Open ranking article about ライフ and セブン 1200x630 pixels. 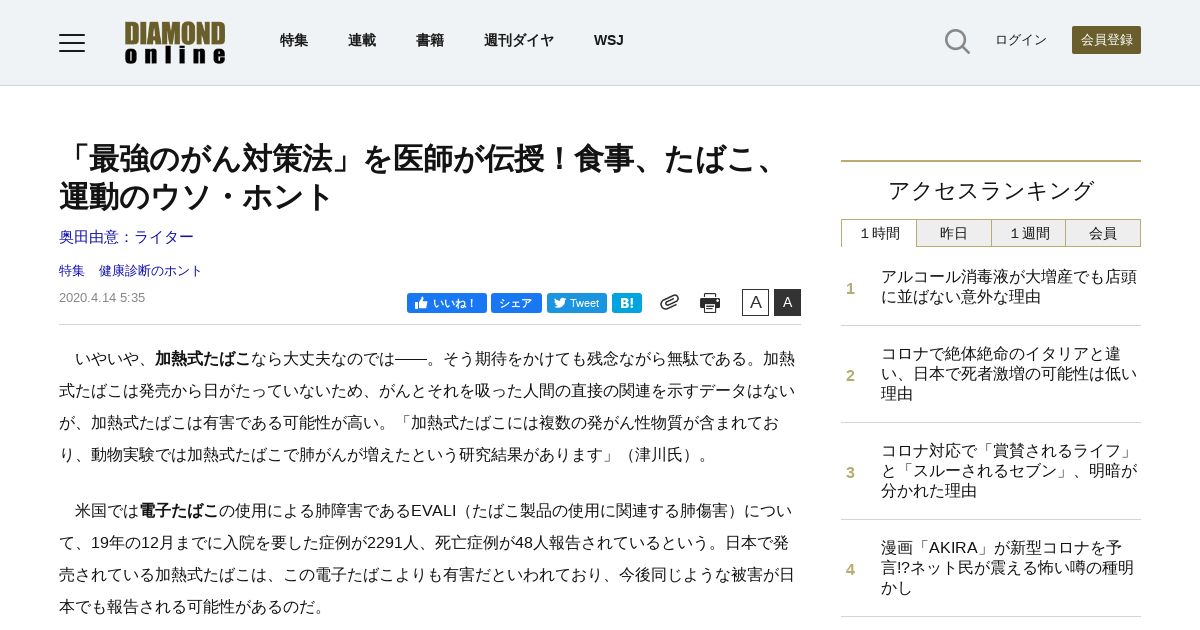tap(1009, 471)
